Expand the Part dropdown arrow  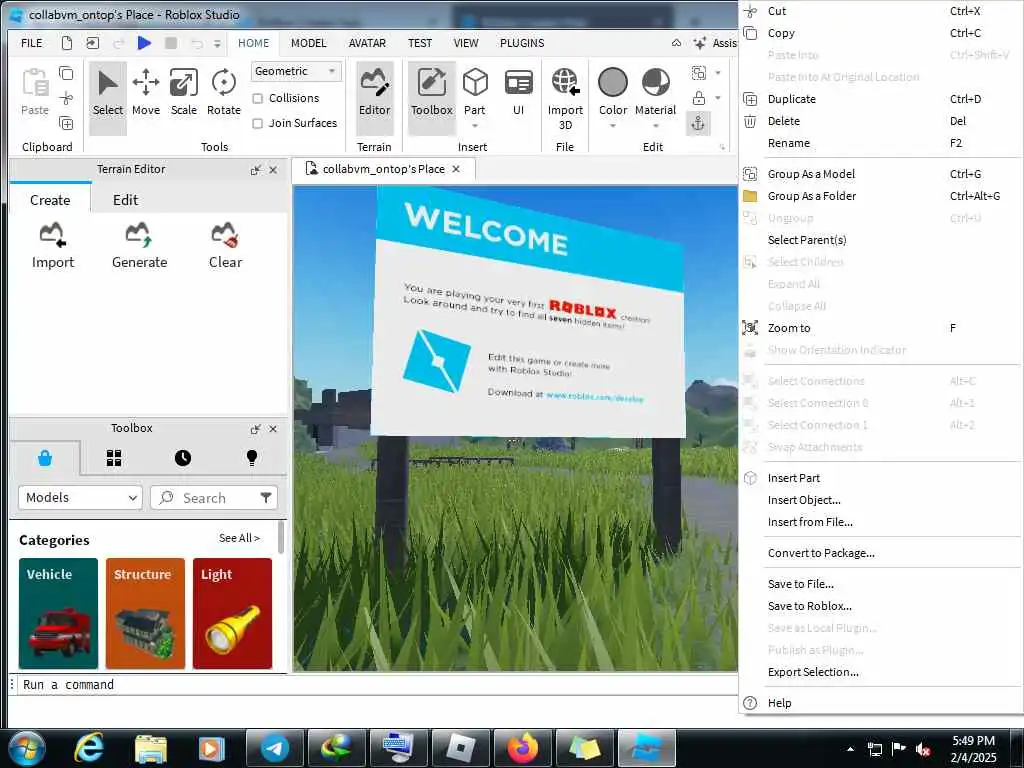coord(475,126)
